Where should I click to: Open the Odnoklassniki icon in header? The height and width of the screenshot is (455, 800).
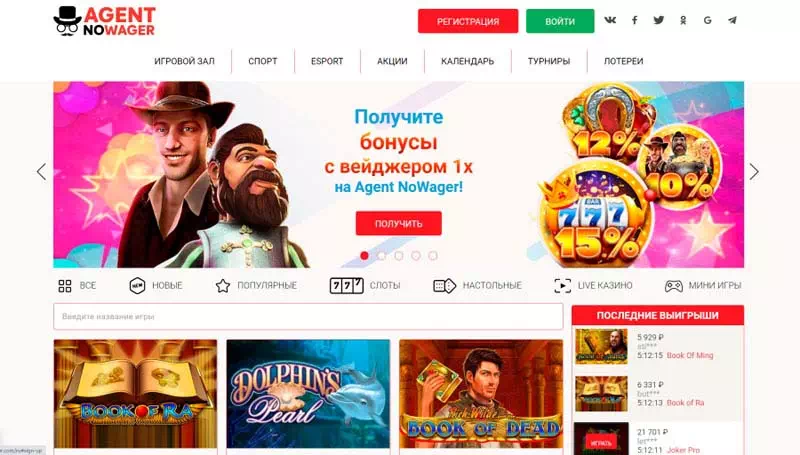(683, 20)
